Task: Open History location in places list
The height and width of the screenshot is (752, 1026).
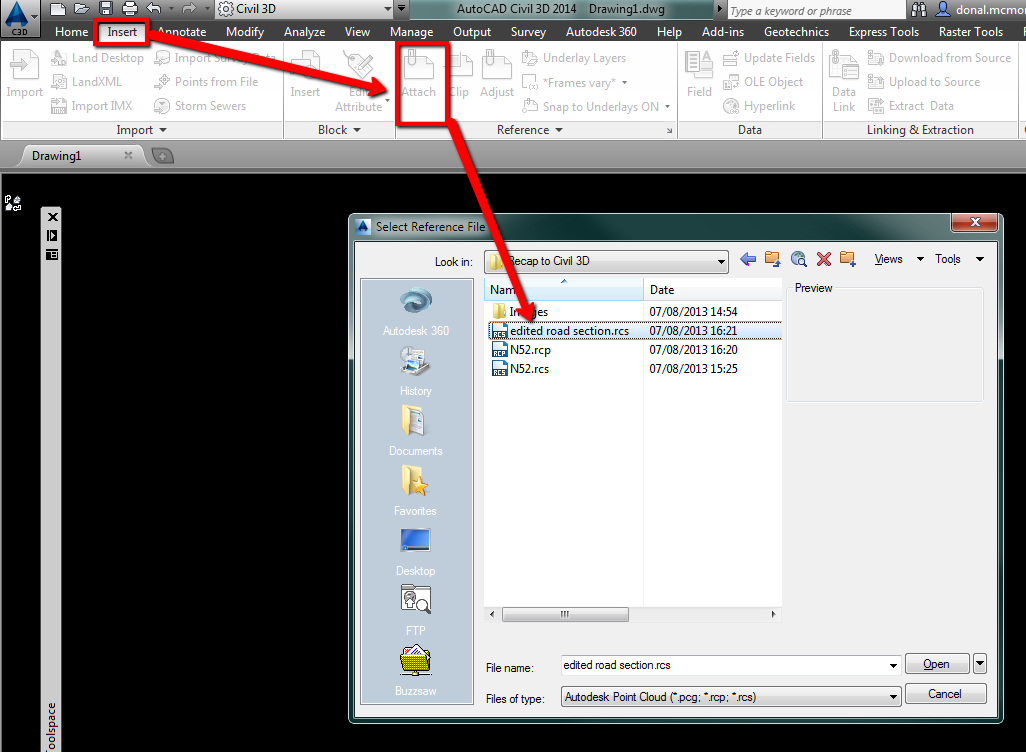Action: pyautogui.click(x=416, y=372)
